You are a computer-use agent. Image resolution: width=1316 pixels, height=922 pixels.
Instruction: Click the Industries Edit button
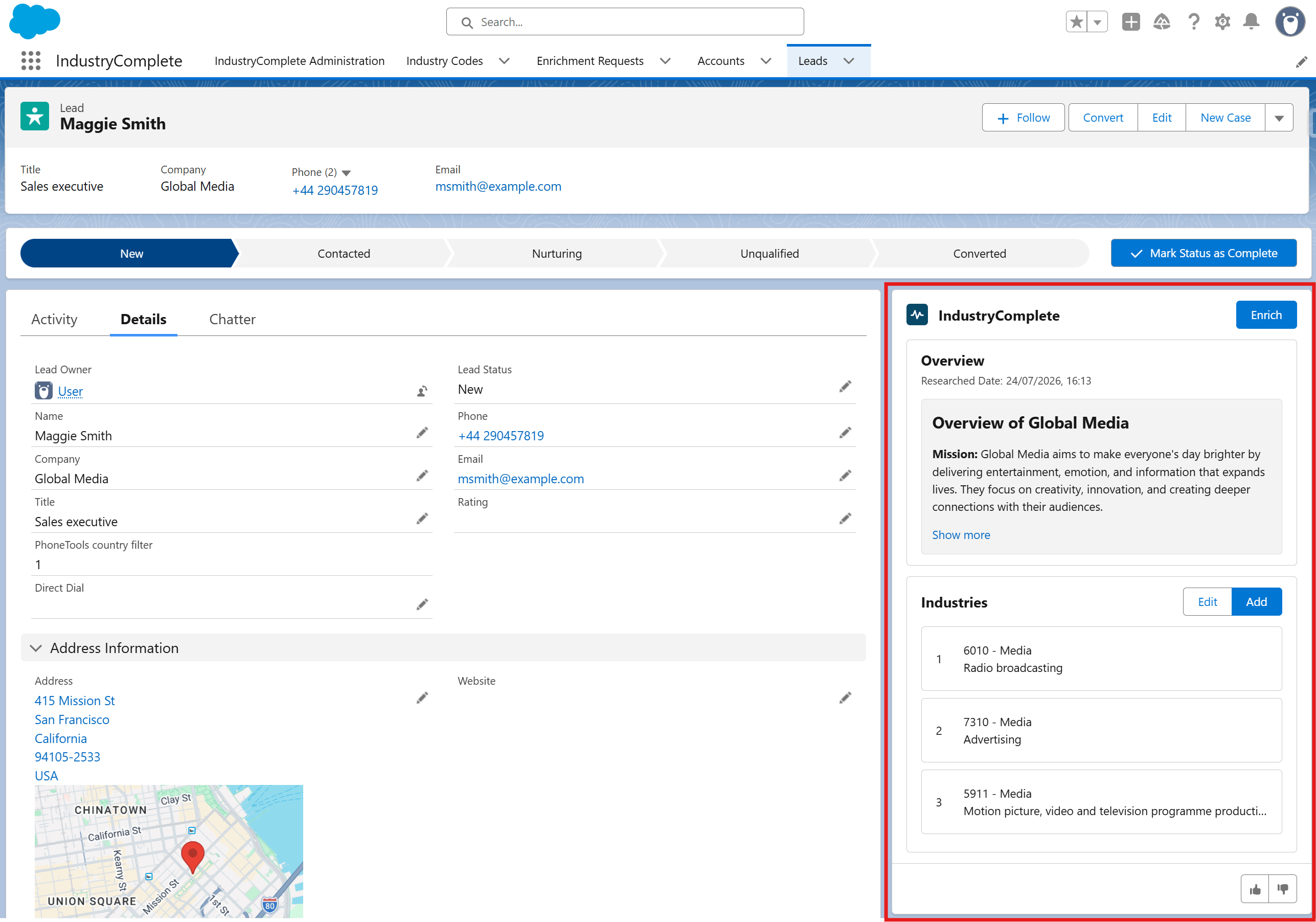(1208, 601)
